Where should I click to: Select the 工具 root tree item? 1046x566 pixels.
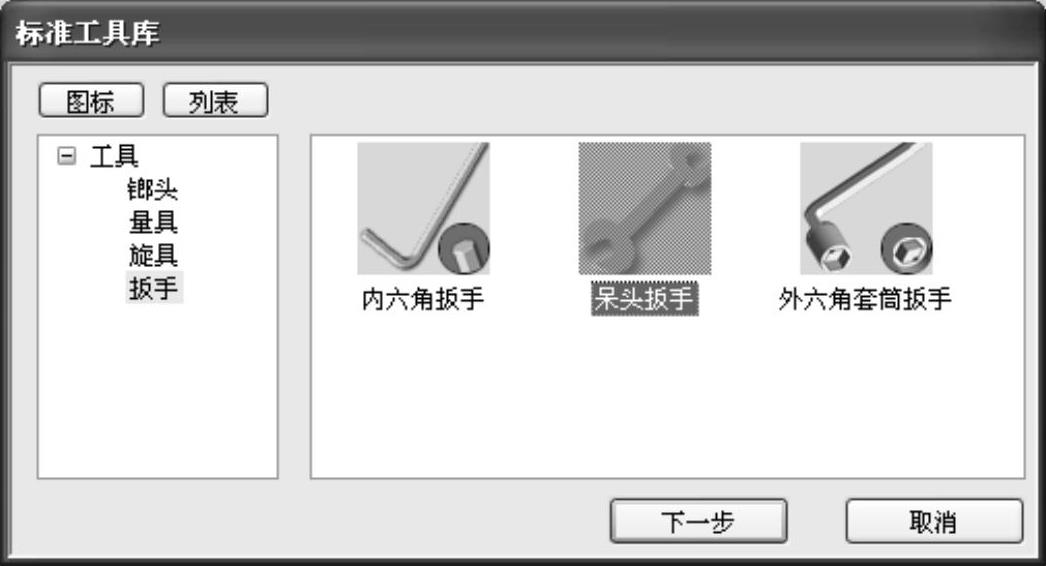pyautogui.click(x=114, y=156)
